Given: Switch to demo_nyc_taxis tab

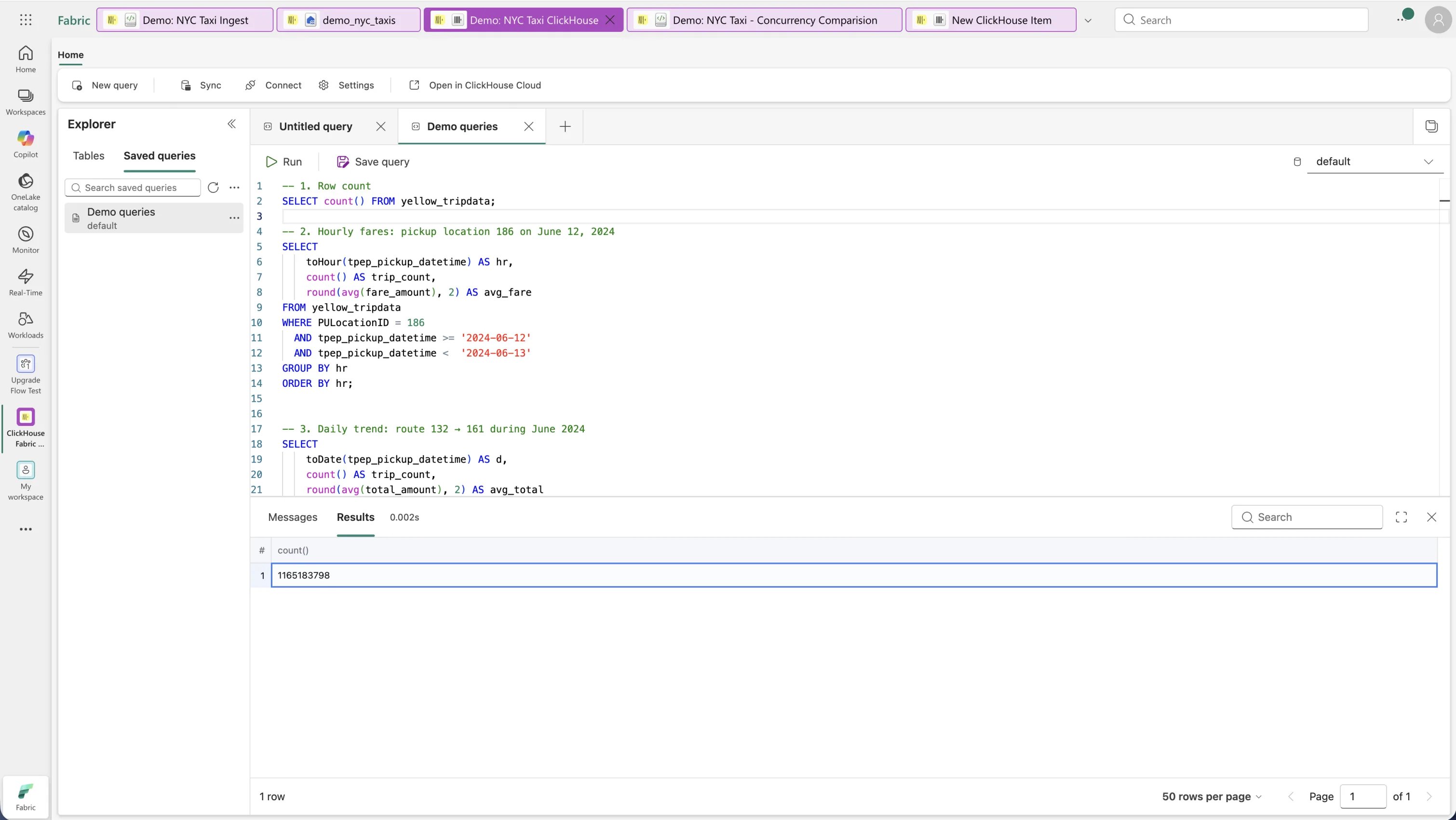Looking at the screenshot, I should (348, 20).
